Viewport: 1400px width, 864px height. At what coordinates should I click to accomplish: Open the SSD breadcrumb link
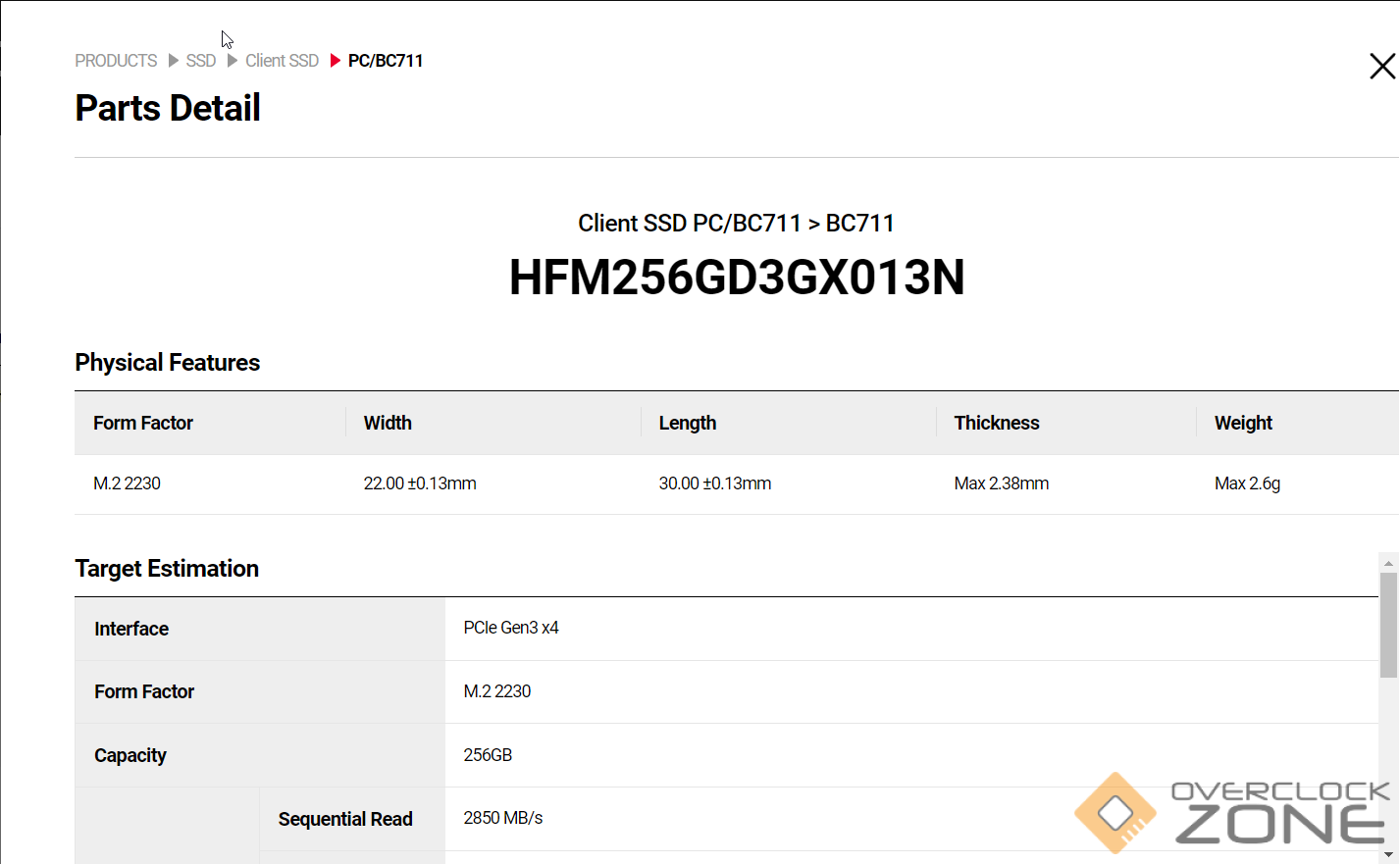click(201, 61)
